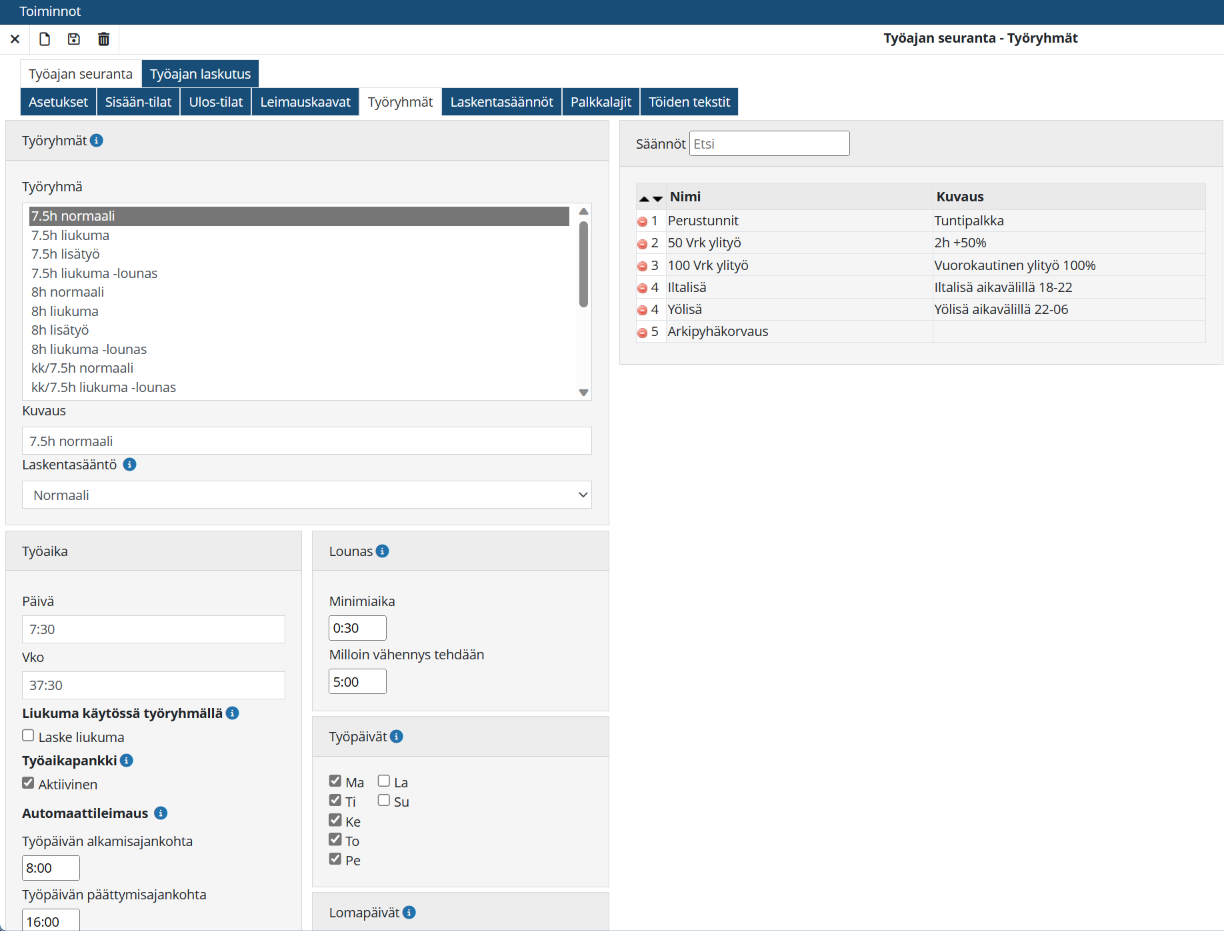Remove the Perustunnit rule with red icon
1224x931 pixels.
tap(642, 221)
